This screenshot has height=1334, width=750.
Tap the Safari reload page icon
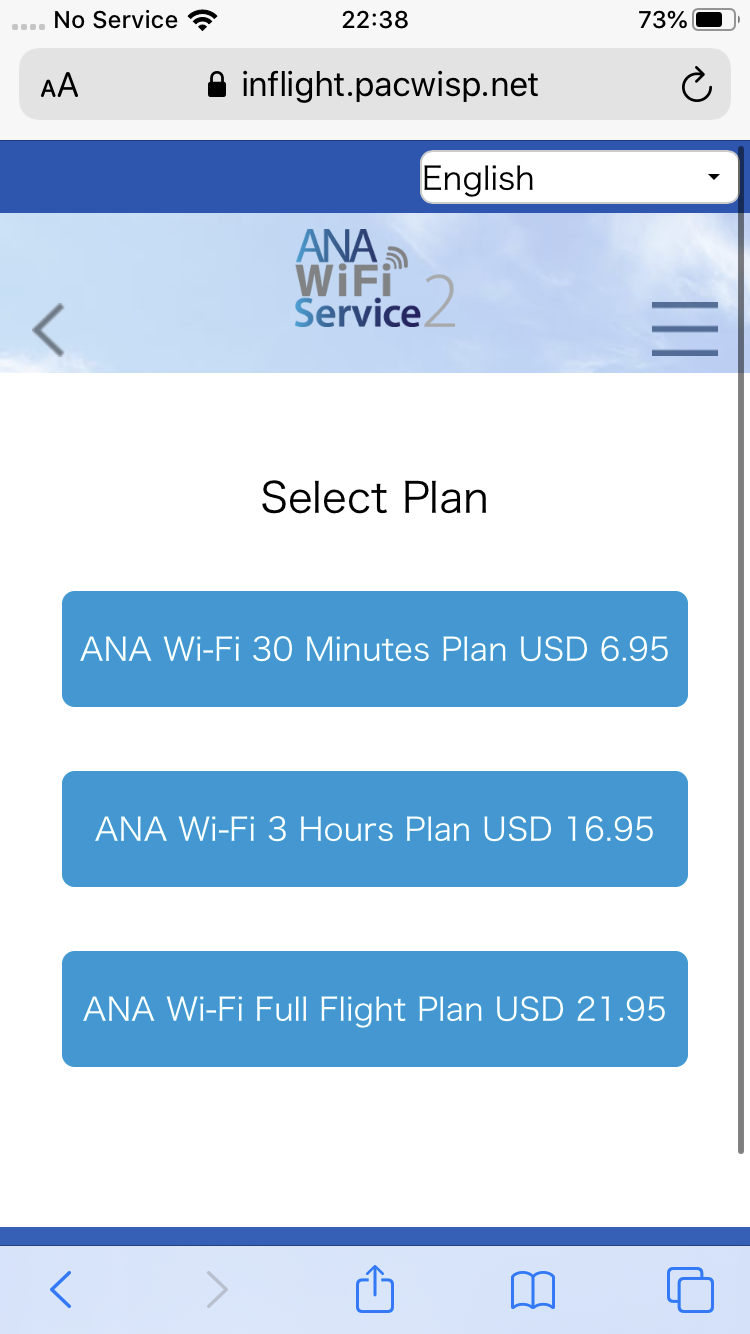point(696,86)
